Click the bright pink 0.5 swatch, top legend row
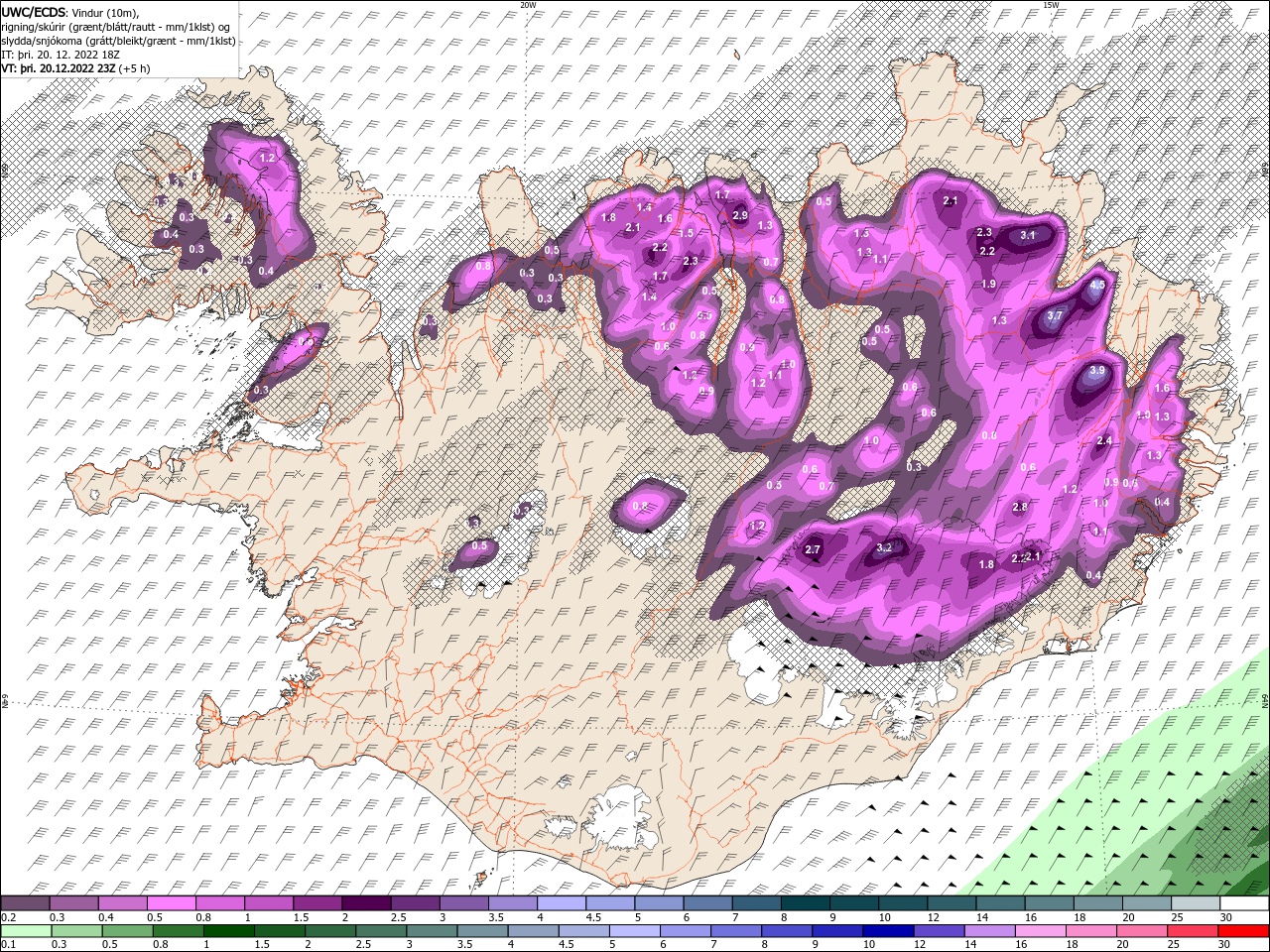The image size is (1270, 952). click(x=171, y=903)
